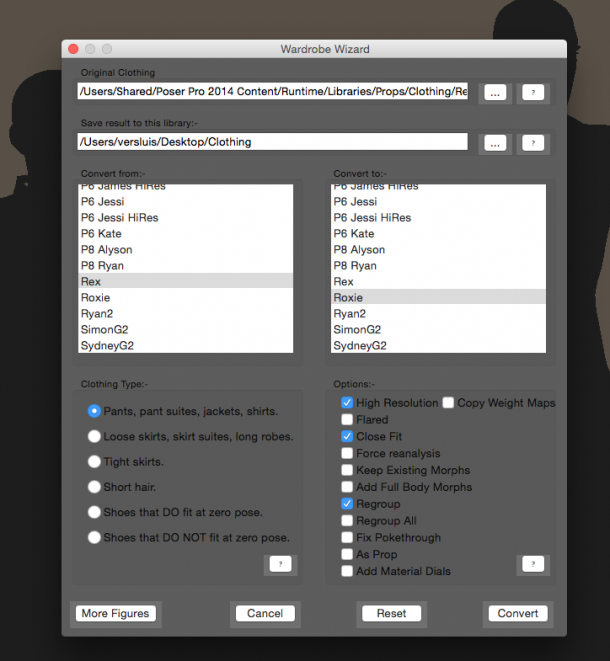Open help for save result library
This screenshot has height=661, width=610.
pos(533,142)
